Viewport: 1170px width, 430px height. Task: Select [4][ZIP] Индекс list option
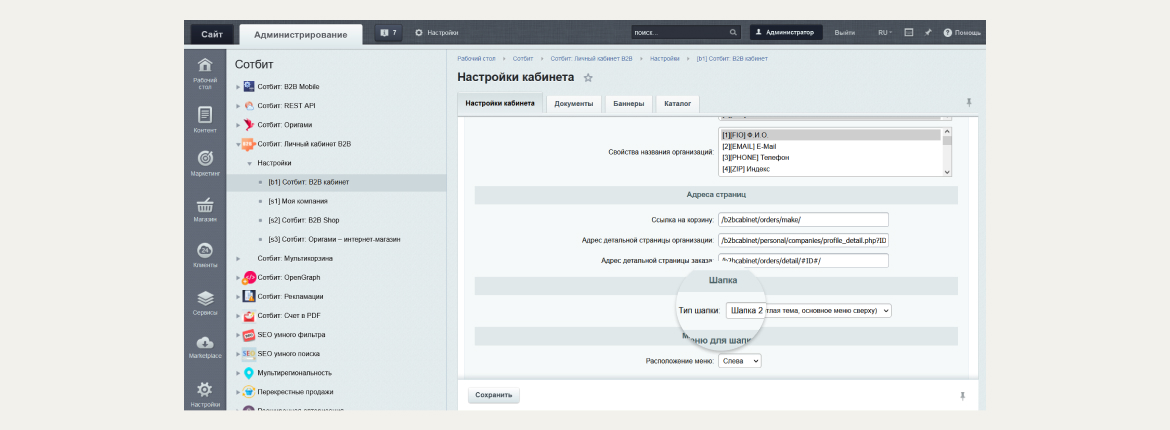point(830,169)
